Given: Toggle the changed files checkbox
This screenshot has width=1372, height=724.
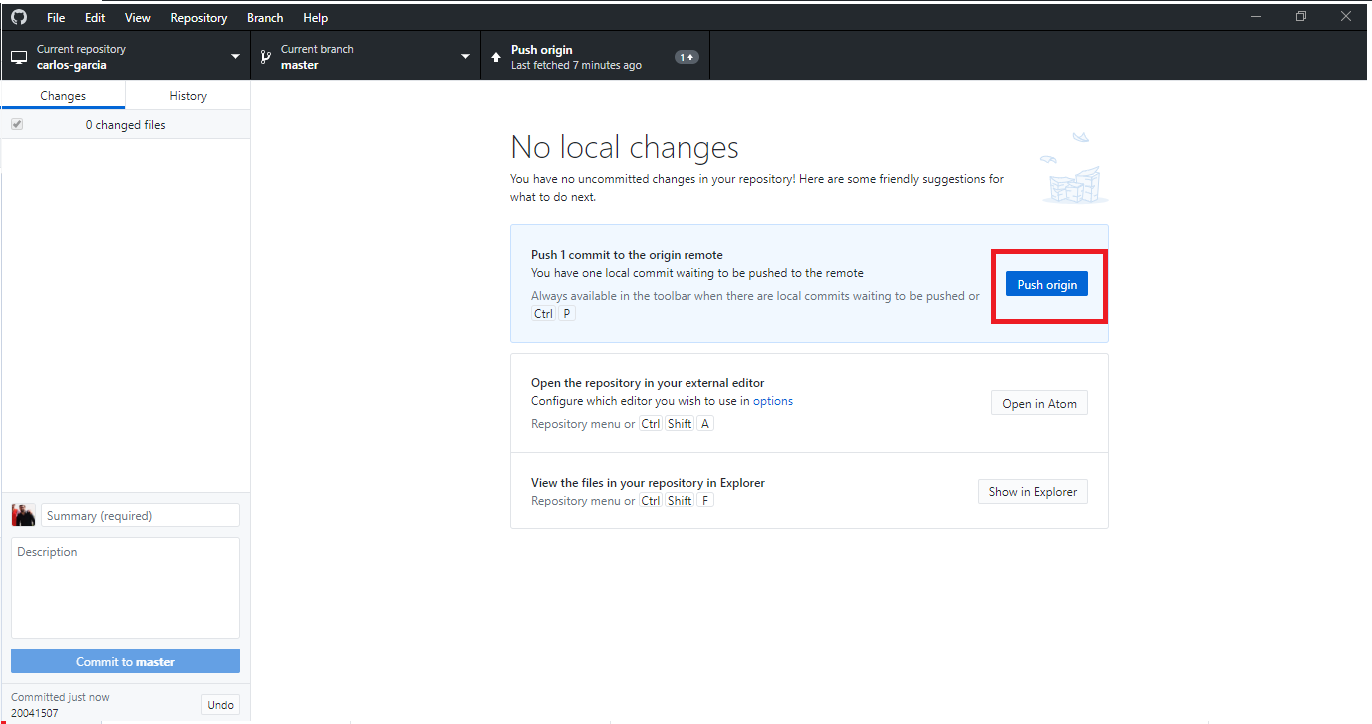Looking at the screenshot, I should 17,125.
